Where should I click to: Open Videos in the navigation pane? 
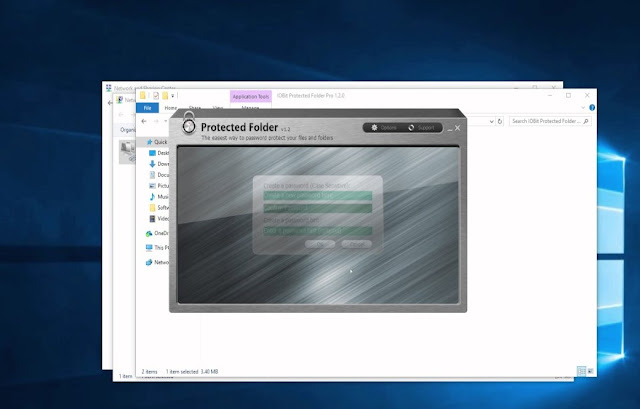point(158,219)
